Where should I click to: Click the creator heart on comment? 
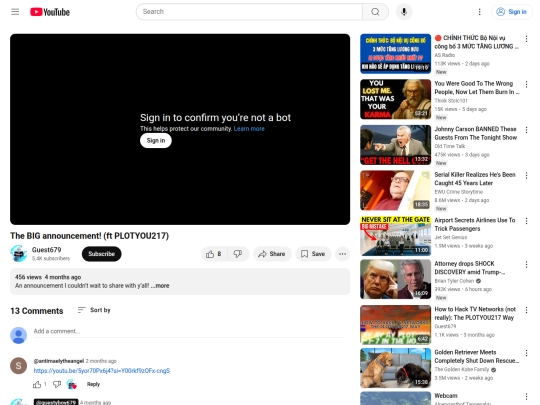pos(72,384)
